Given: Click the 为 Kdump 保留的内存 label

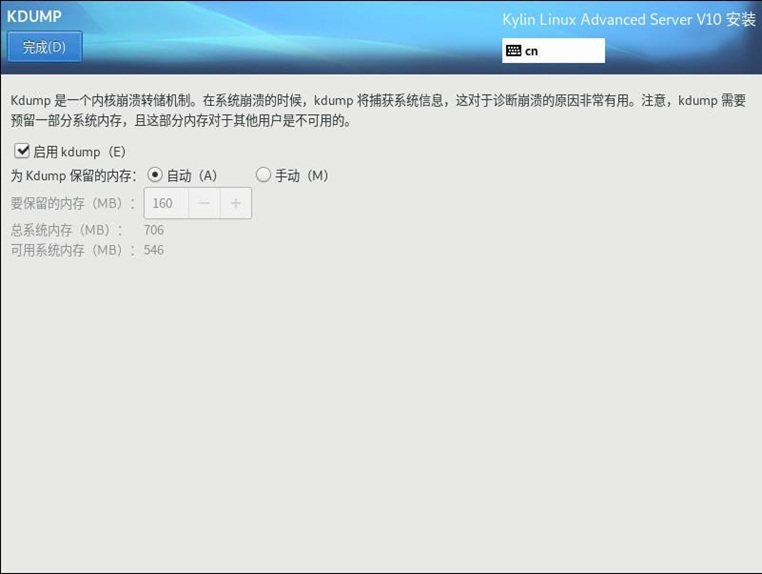Looking at the screenshot, I should click(x=74, y=175).
